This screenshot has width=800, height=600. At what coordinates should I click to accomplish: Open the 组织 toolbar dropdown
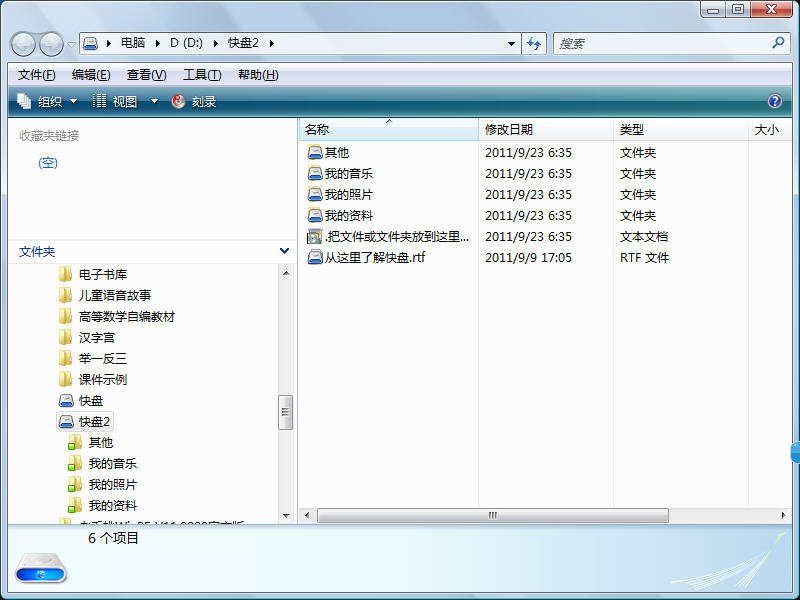coord(47,102)
